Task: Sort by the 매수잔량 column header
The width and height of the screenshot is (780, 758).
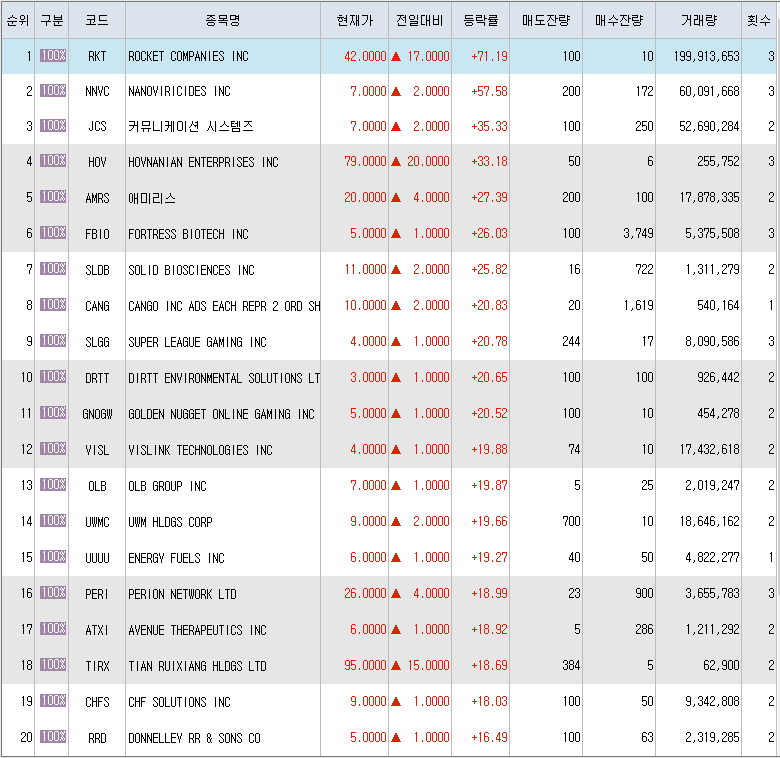Action: (619, 20)
